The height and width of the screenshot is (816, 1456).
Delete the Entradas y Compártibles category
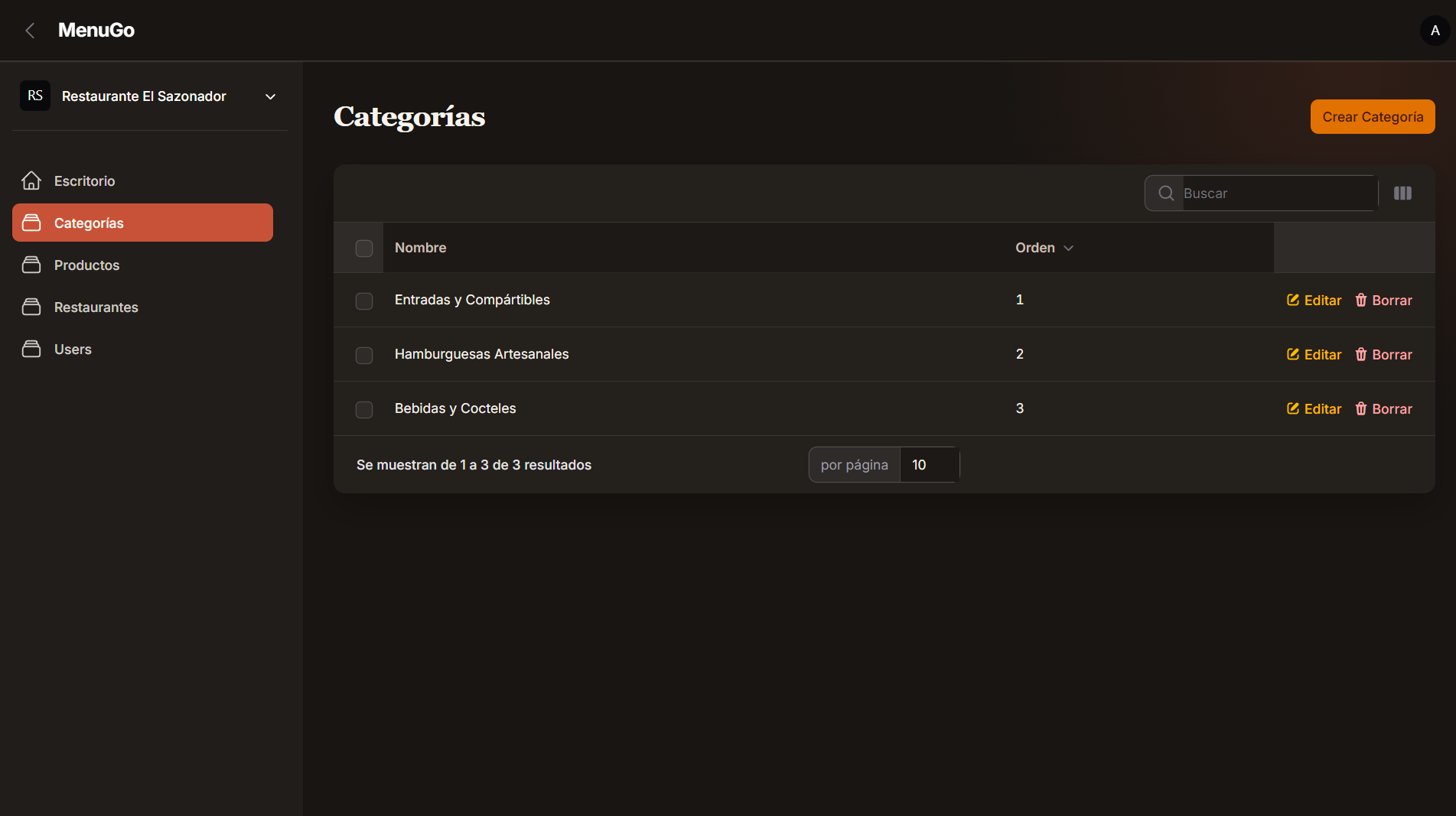[1383, 301]
